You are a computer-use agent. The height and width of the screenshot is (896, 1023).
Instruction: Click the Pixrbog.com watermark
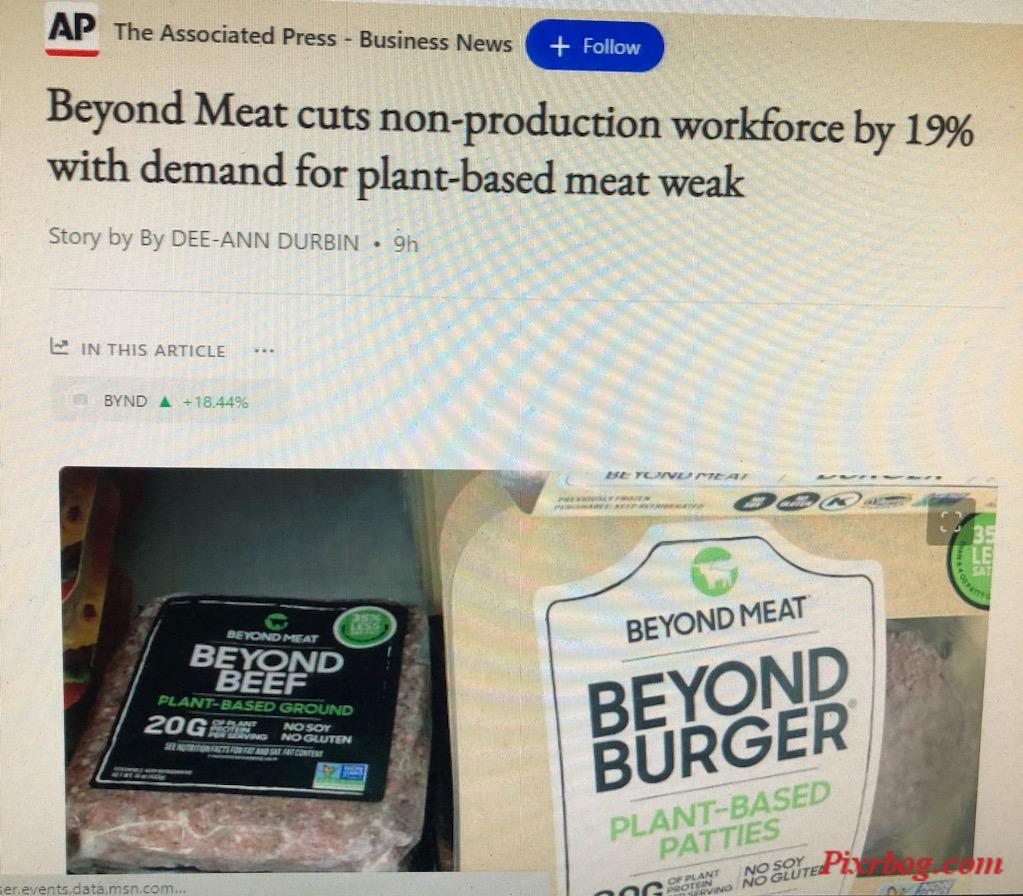coord(911,863)
